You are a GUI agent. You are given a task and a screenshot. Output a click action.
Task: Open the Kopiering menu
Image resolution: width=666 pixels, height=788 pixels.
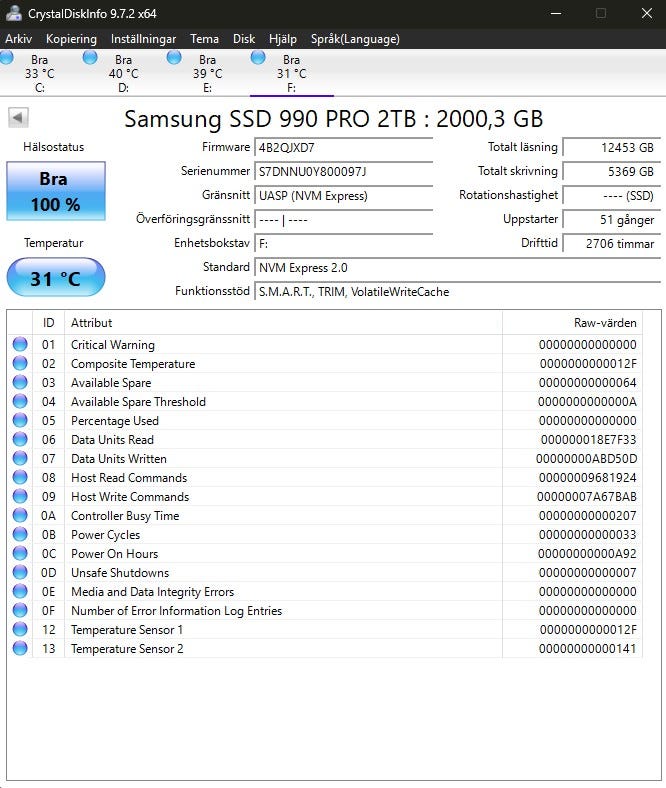[71, 39]
